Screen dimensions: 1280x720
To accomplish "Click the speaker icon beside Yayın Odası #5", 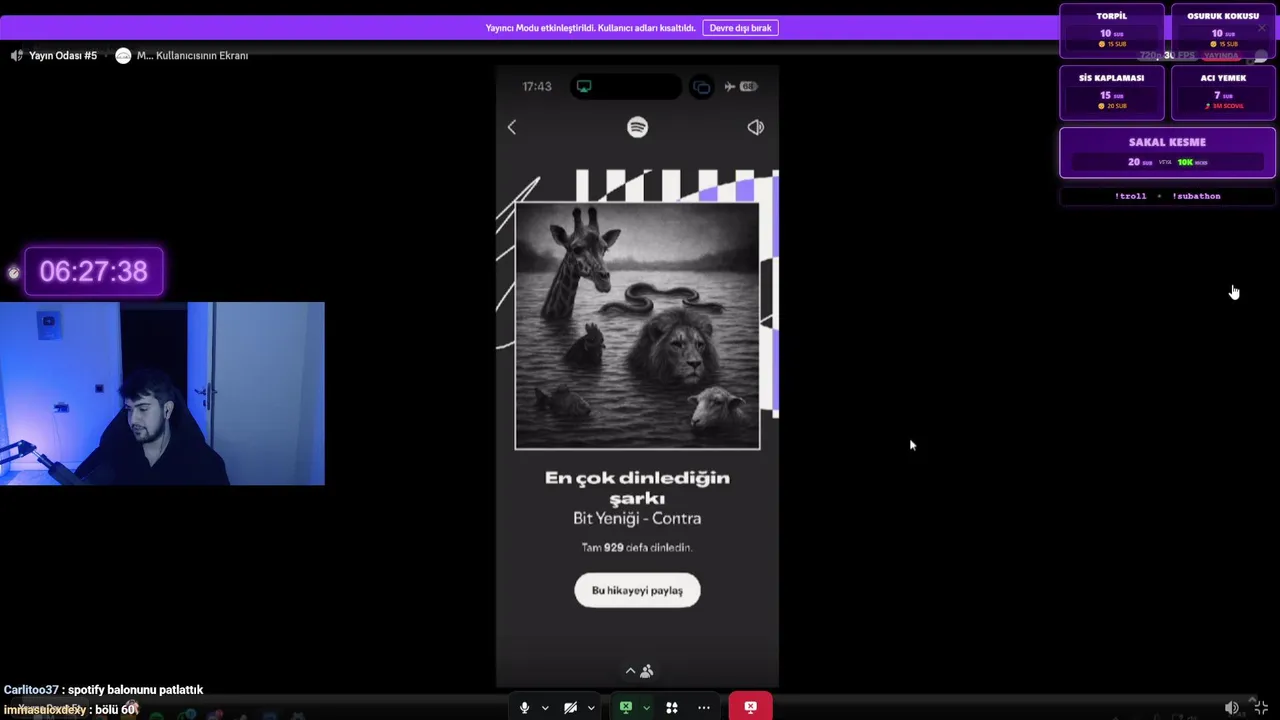I will click(x=16, y=55).
